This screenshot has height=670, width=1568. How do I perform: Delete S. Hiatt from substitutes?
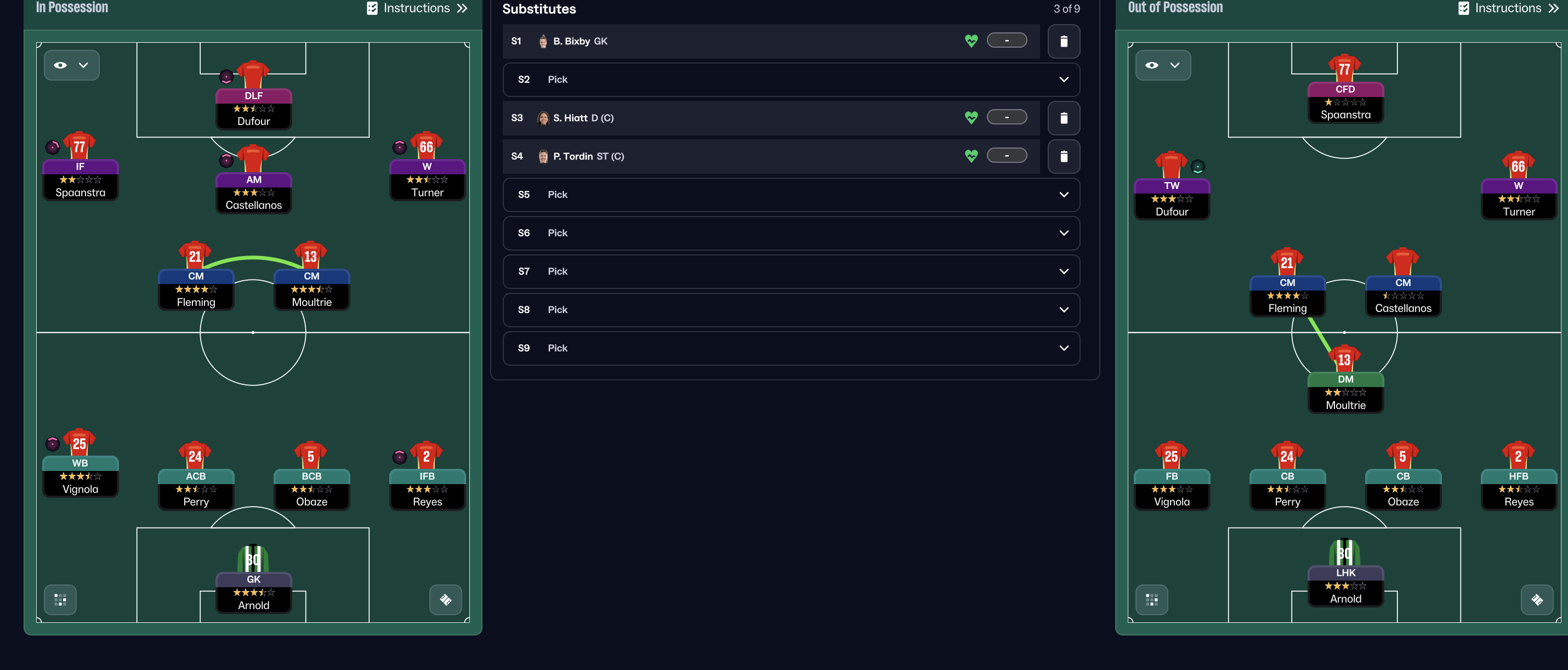1064,118
